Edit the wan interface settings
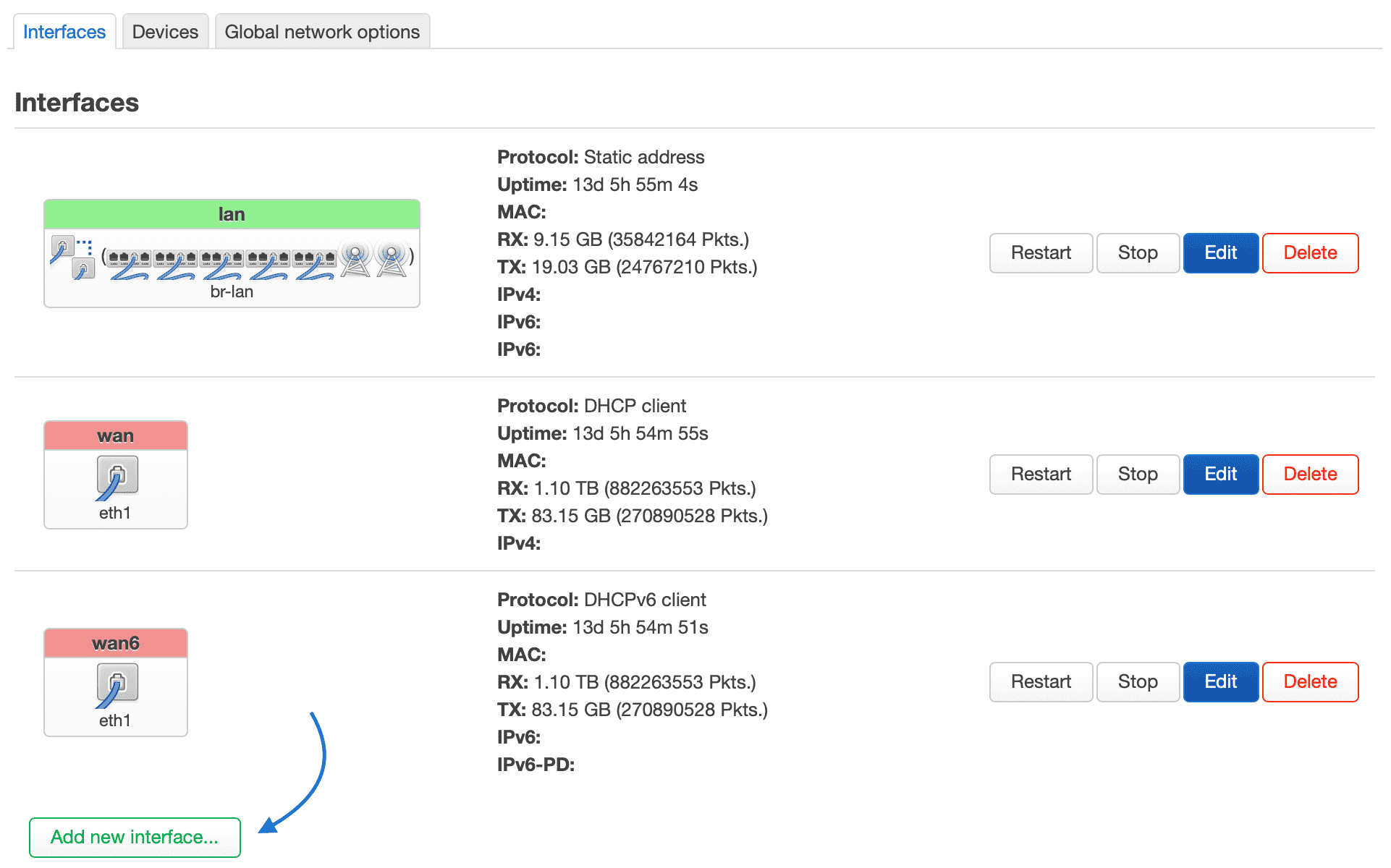Viewport: 1391px width, 868px height. coord(1220,475)
